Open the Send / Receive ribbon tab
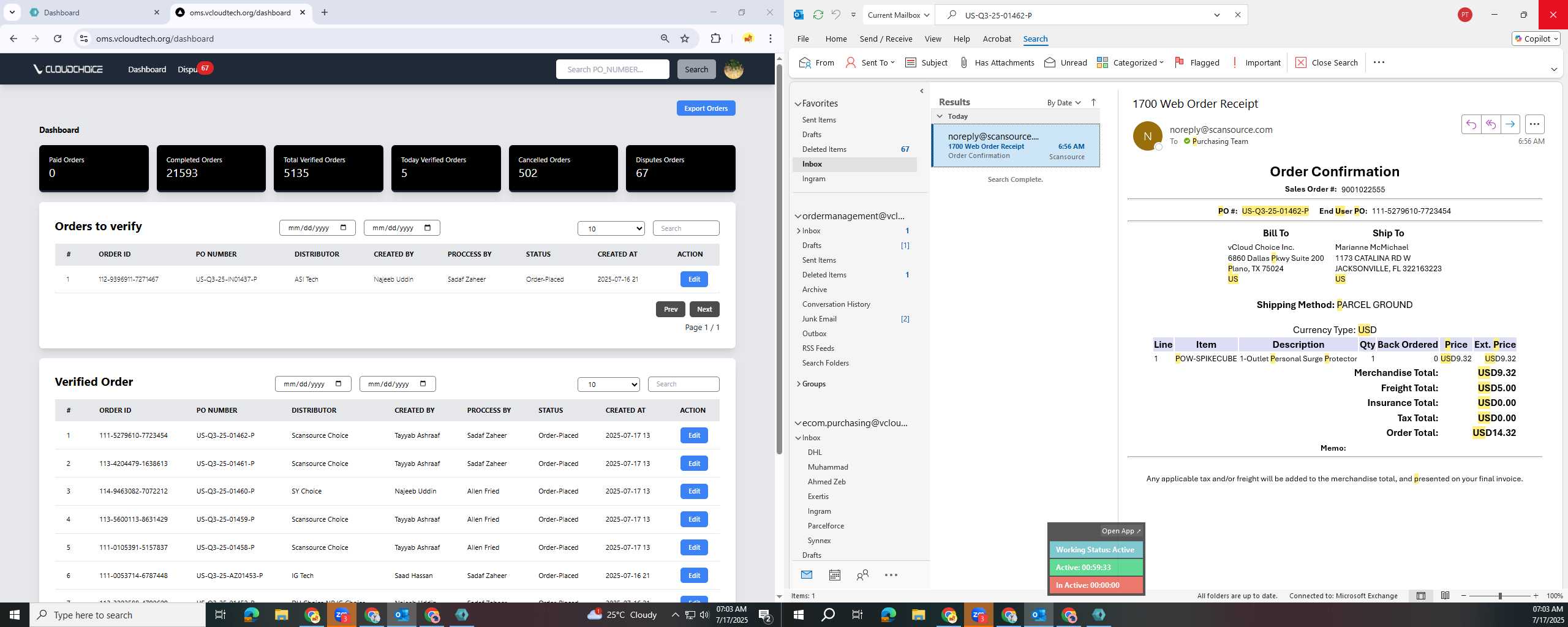The image size is (1568, 627). click(x=886, y=39)
